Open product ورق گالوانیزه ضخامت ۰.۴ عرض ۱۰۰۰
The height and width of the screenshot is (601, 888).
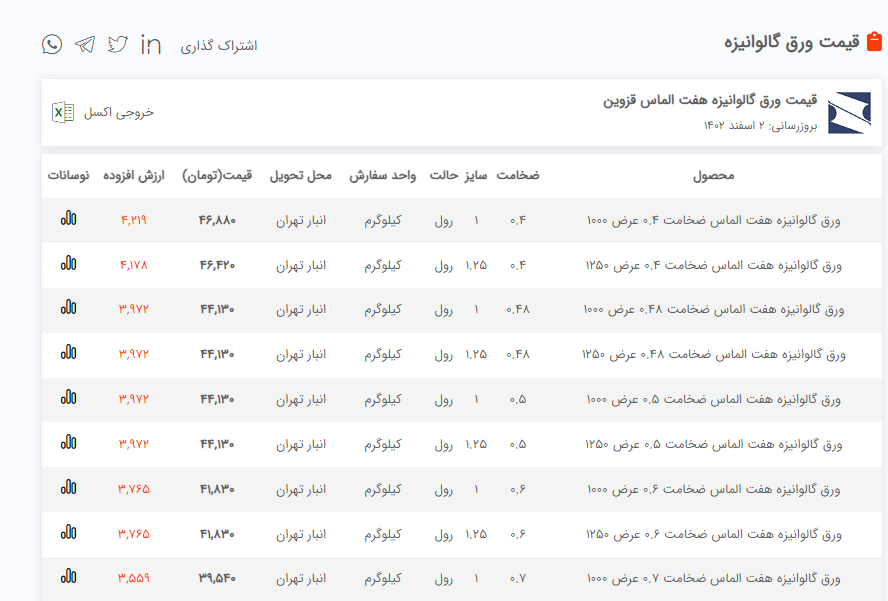(x=713, y=220)
